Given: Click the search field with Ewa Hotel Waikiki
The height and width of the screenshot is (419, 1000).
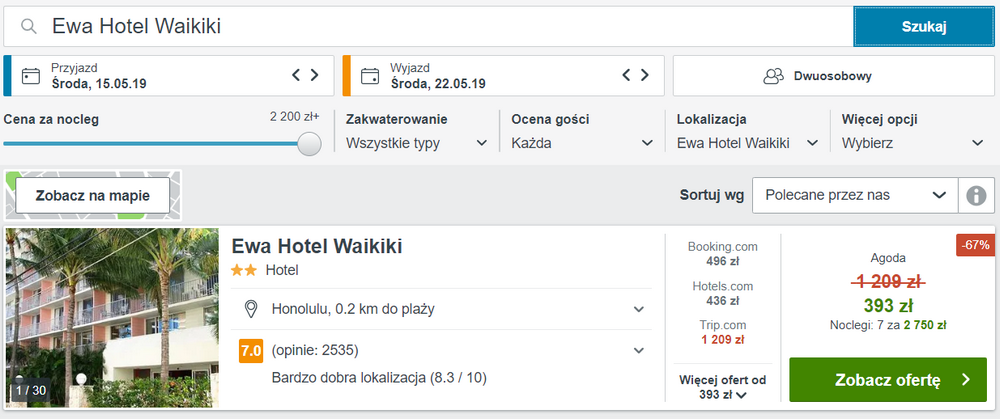Looking at the screenshot, I should pyautogui.click(x=429, y=26).
